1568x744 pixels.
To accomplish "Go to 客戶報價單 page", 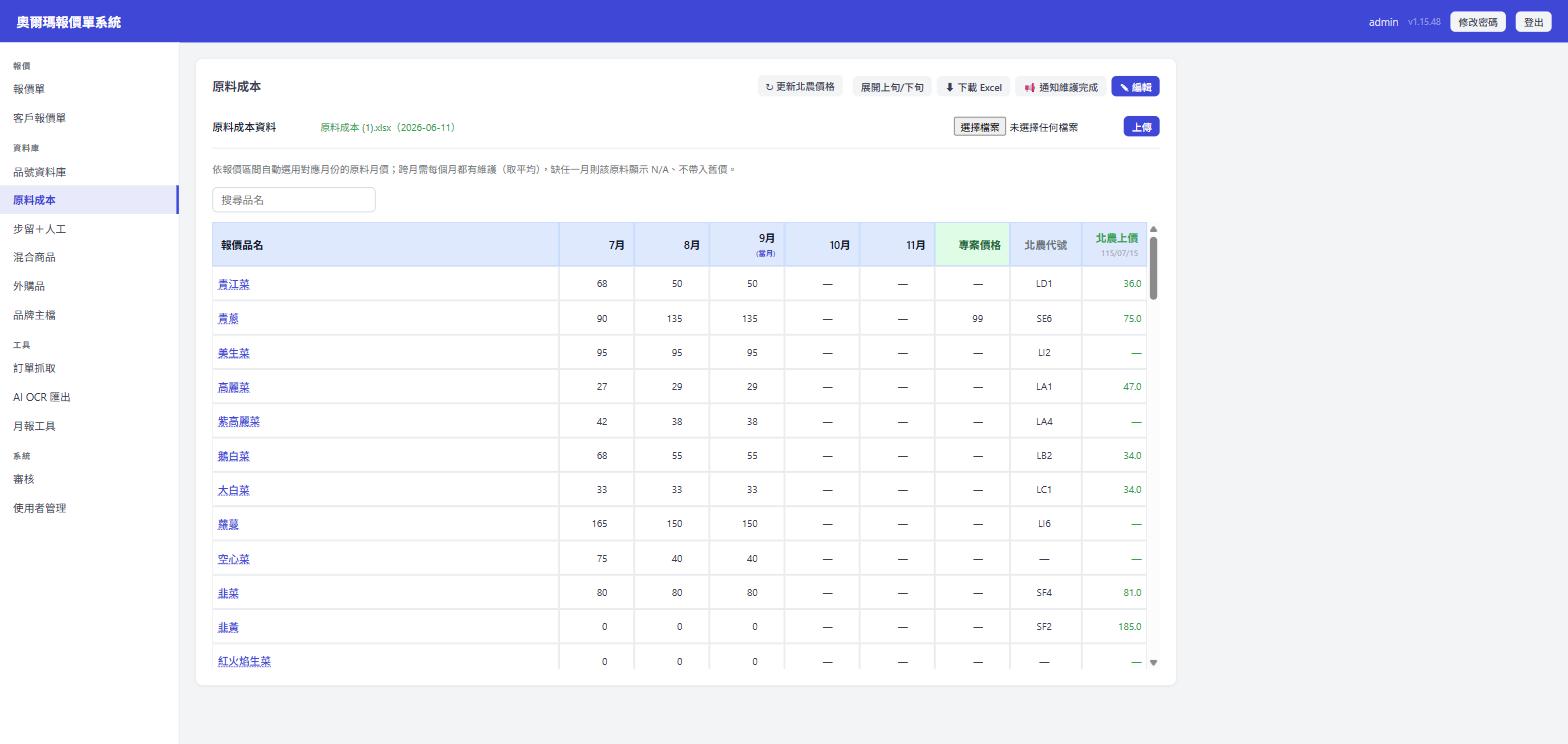I will 89,118.
